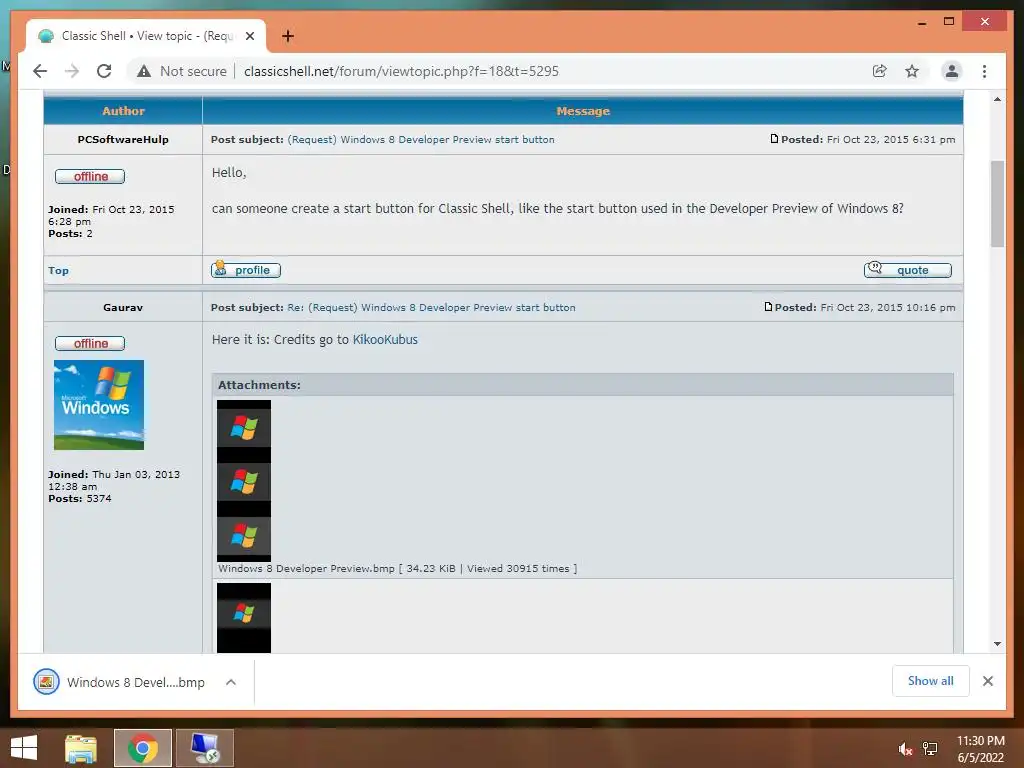Open Re: (Request) post subject link

[x=431, y=307]
